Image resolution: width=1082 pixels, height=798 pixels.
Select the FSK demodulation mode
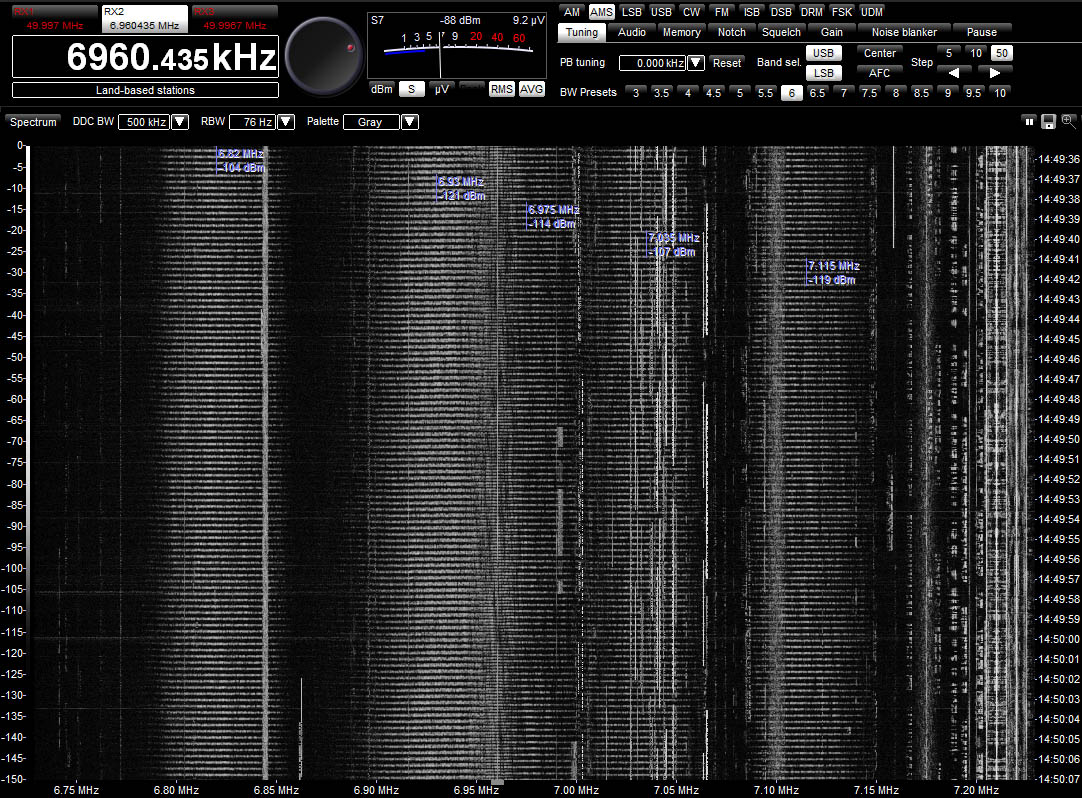[x=842, y=12]
